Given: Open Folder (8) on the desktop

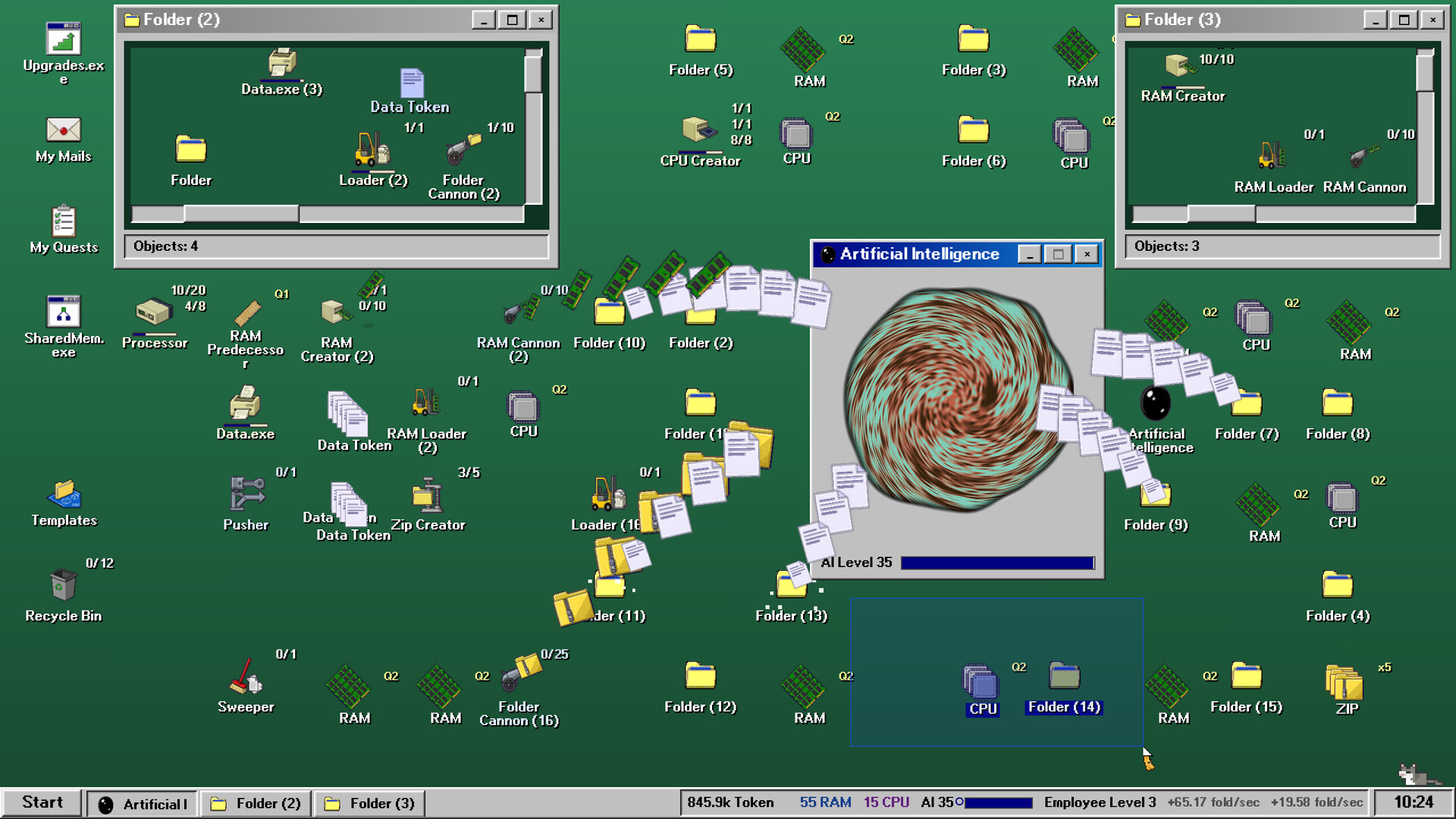Looking at the screenshot, I should click(1338, 403).
